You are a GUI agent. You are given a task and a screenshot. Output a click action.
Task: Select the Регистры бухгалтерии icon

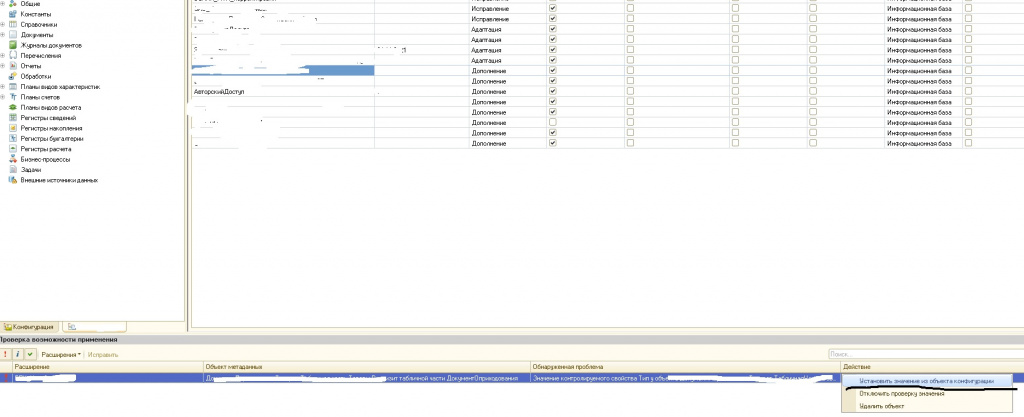(x=12, y=138)
